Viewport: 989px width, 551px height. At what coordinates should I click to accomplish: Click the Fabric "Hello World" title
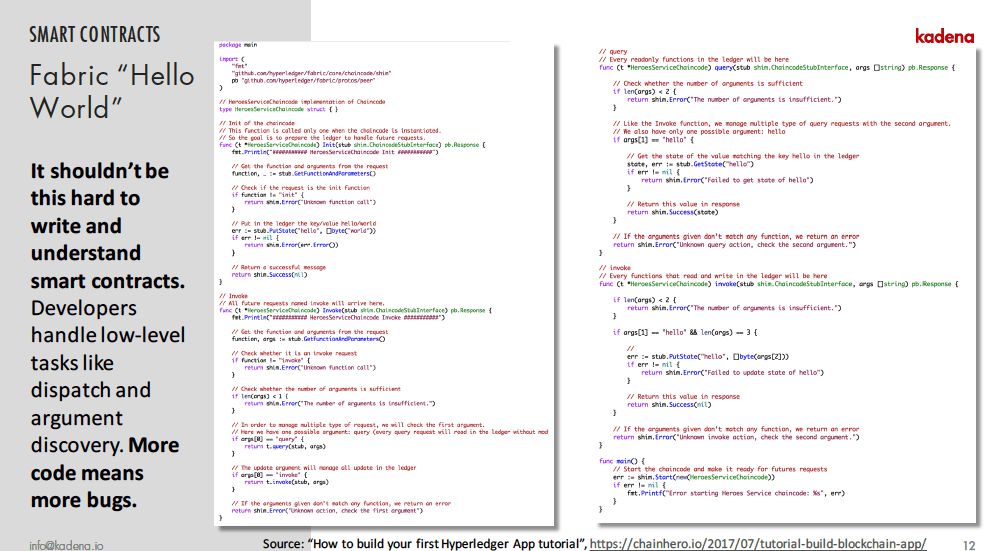pyautogui.click(x=112, y=91)
